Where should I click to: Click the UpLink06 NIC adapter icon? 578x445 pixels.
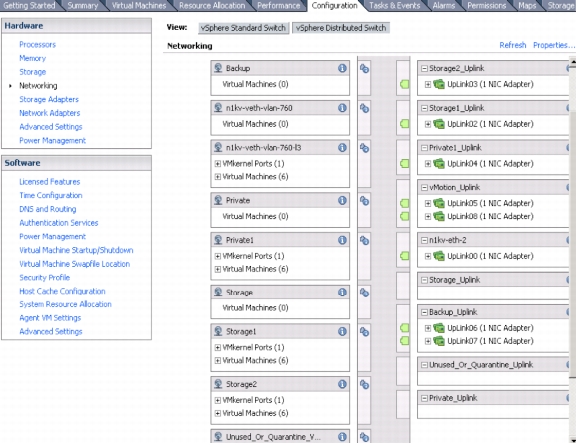tap(439, 328)
